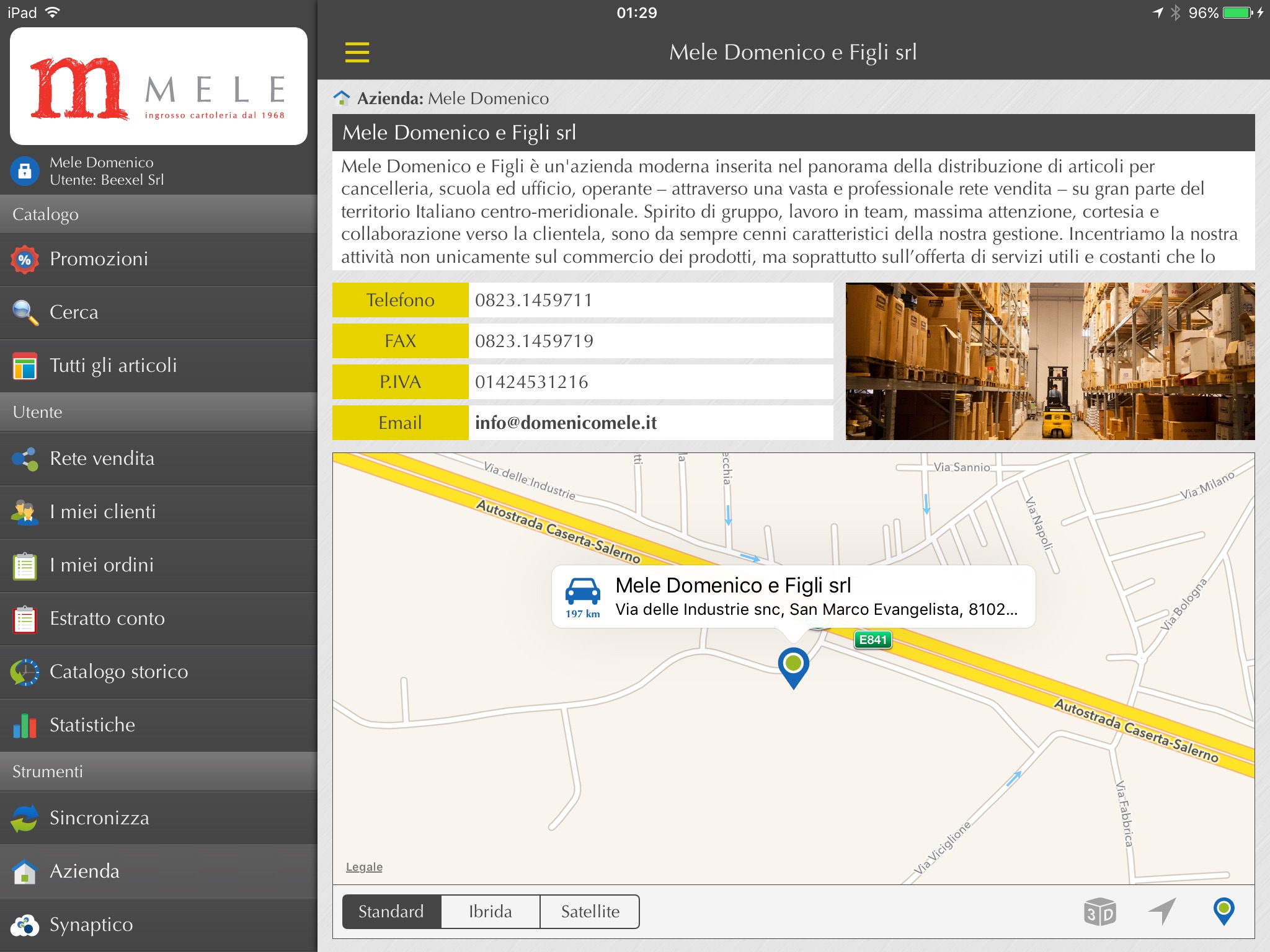Select Sincronizza tool
Screen dimensions: 1270x952
pyautogui.click(x=159, y=818)
